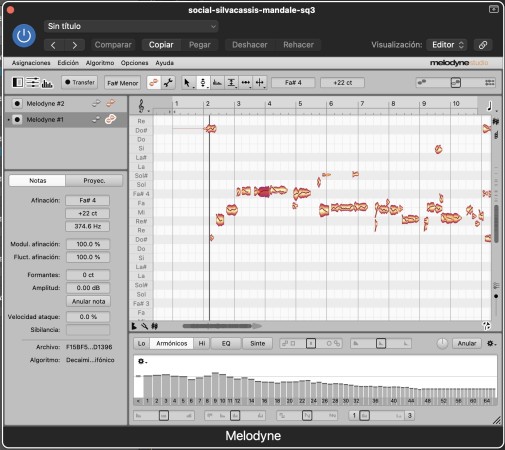Click the Comparar button
The width and height of the screenshot is (505, 450).
(113, 45)
